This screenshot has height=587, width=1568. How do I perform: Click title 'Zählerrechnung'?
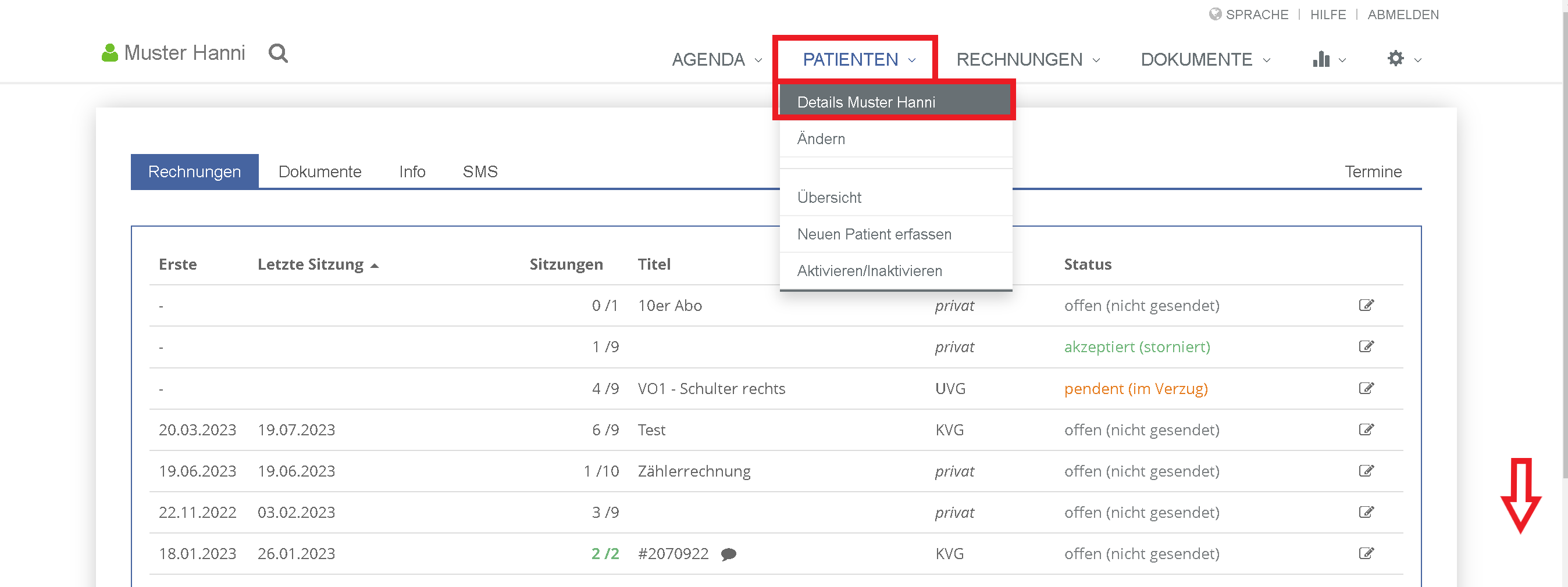point(694,471)
